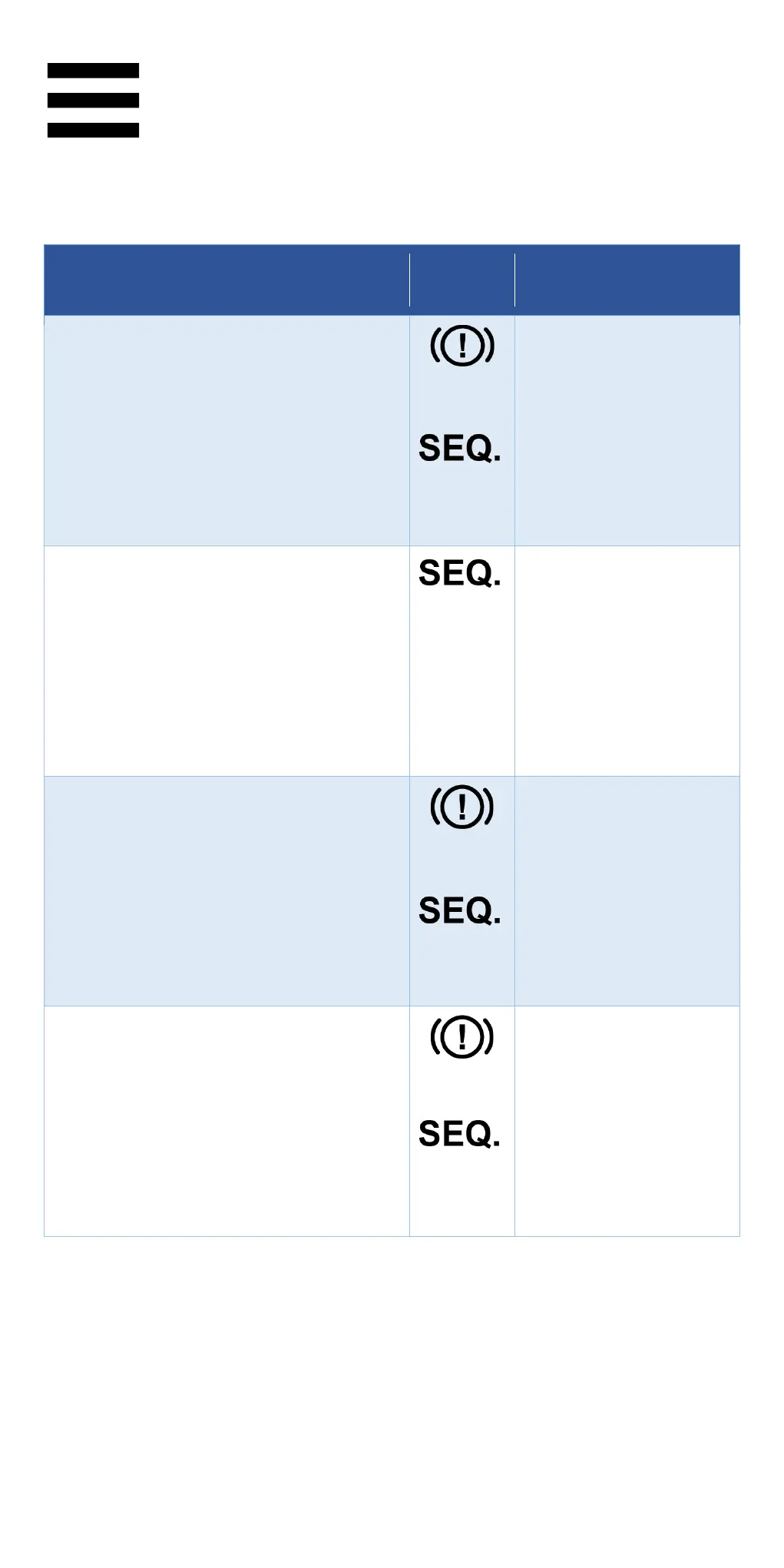Image resolution: width=784 pixels, height=1568 pixels.
Task: Click the right cell of fourth row
Action: point(627,1122)
